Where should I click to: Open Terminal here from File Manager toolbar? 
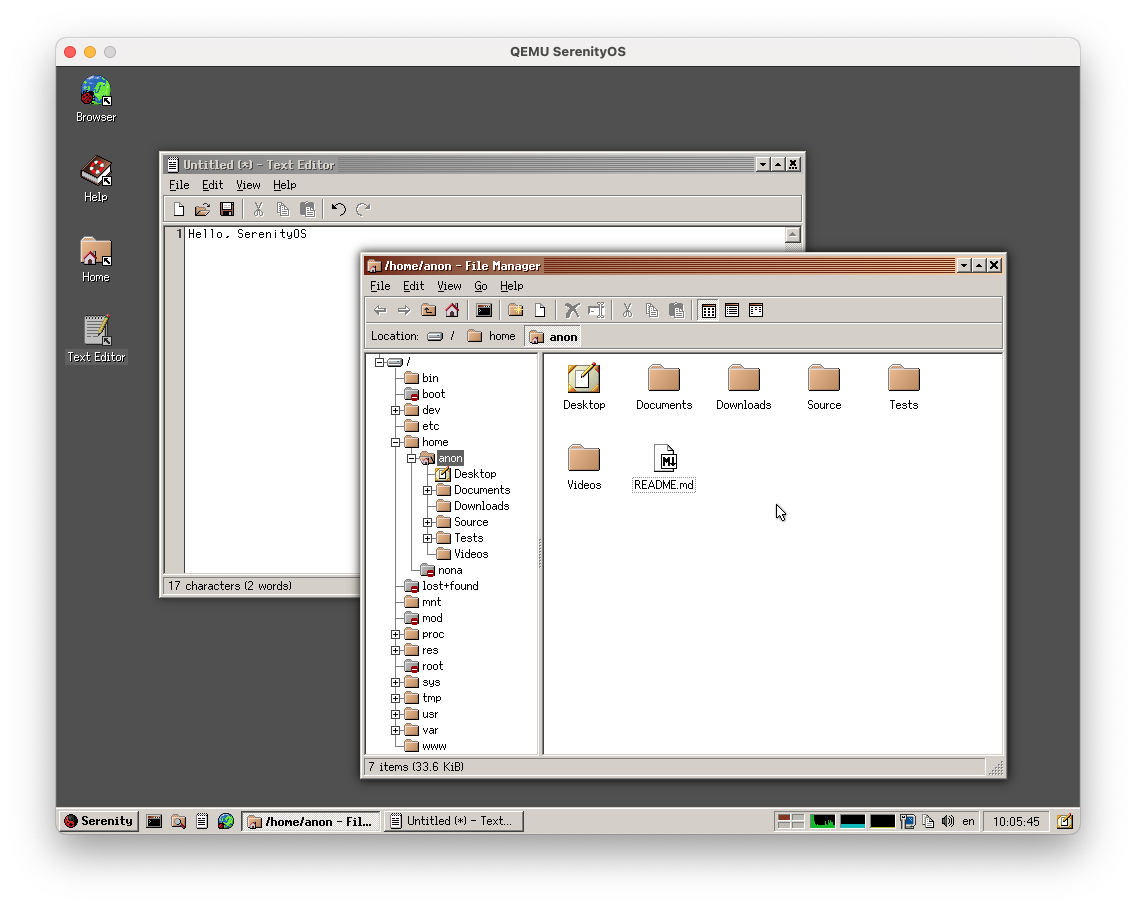pos(484,311)
